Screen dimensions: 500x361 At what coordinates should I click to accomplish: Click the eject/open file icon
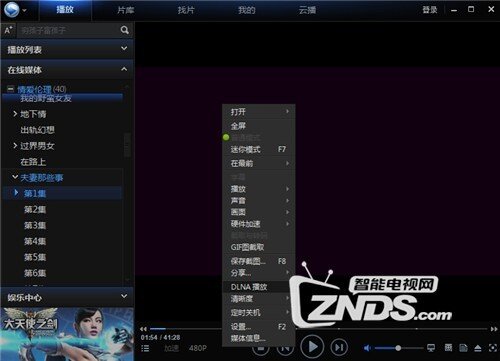478,348
